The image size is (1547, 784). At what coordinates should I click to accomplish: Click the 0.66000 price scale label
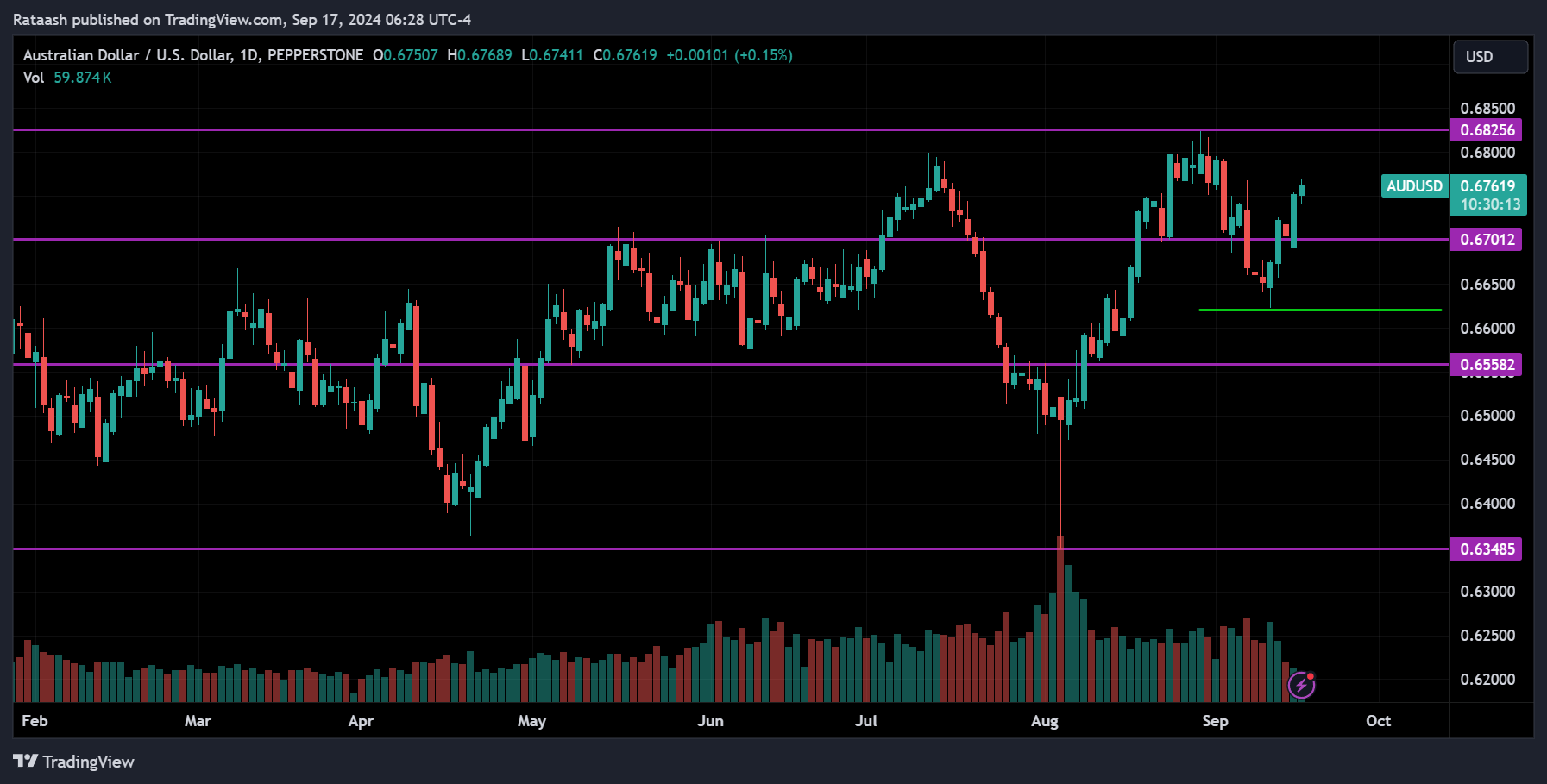coord(1487,329)
